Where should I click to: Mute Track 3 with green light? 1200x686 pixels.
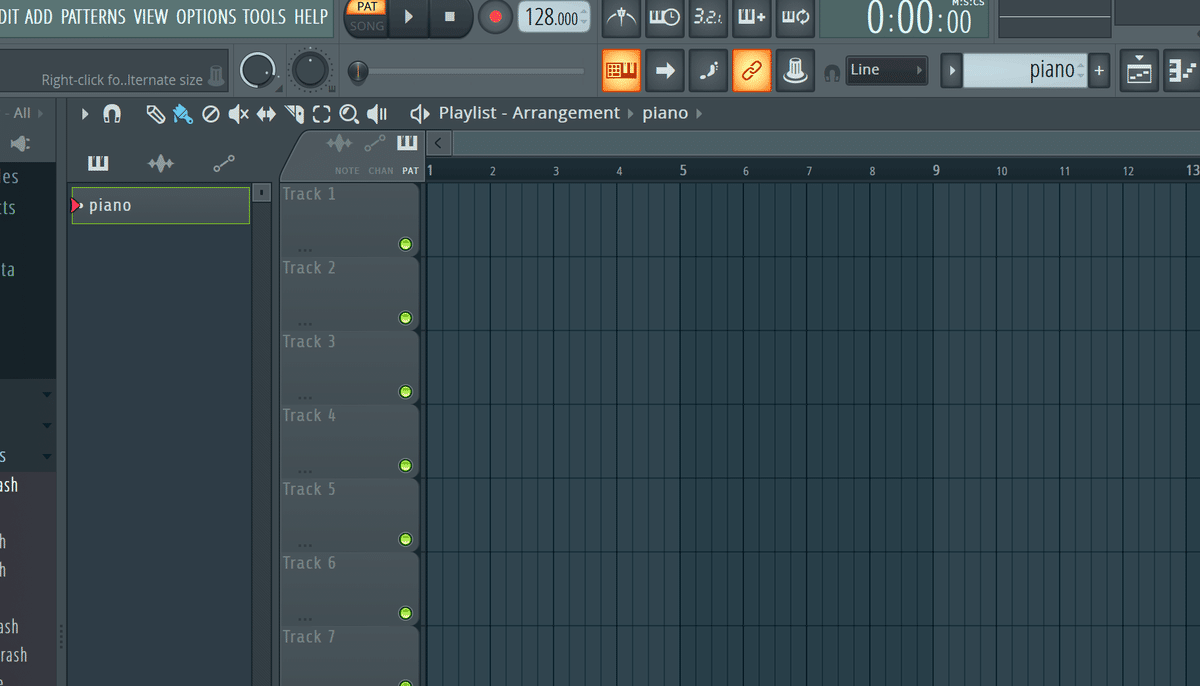pyautogui.click(x=405, y=392)
